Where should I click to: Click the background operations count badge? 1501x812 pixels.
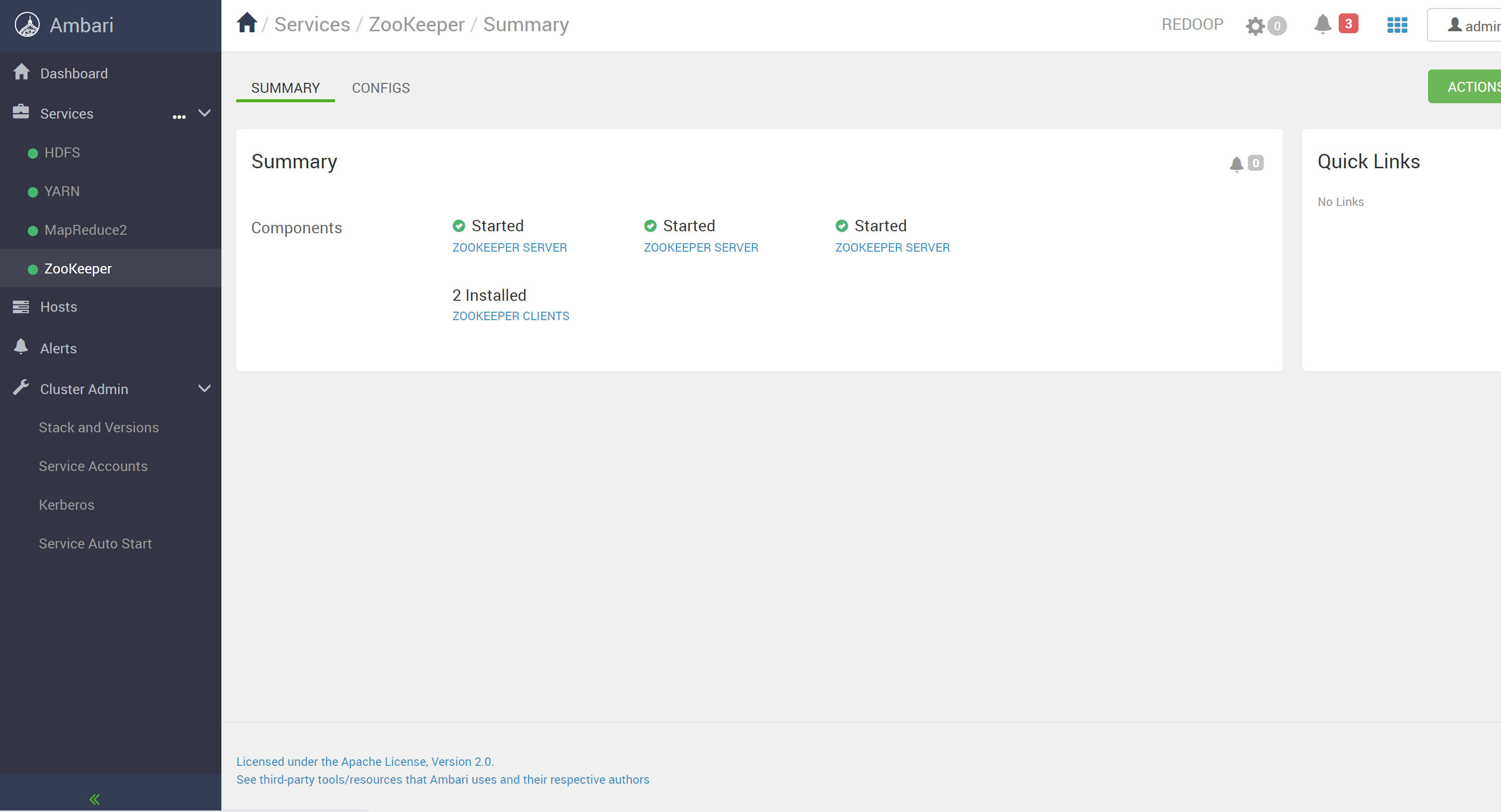(1277, 26)
